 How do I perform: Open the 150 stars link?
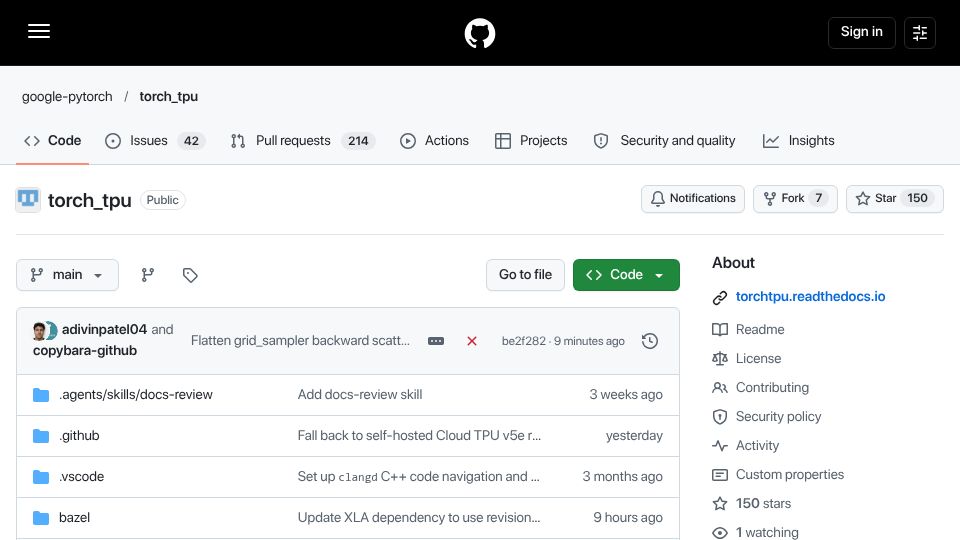click(x=763, y=504)
